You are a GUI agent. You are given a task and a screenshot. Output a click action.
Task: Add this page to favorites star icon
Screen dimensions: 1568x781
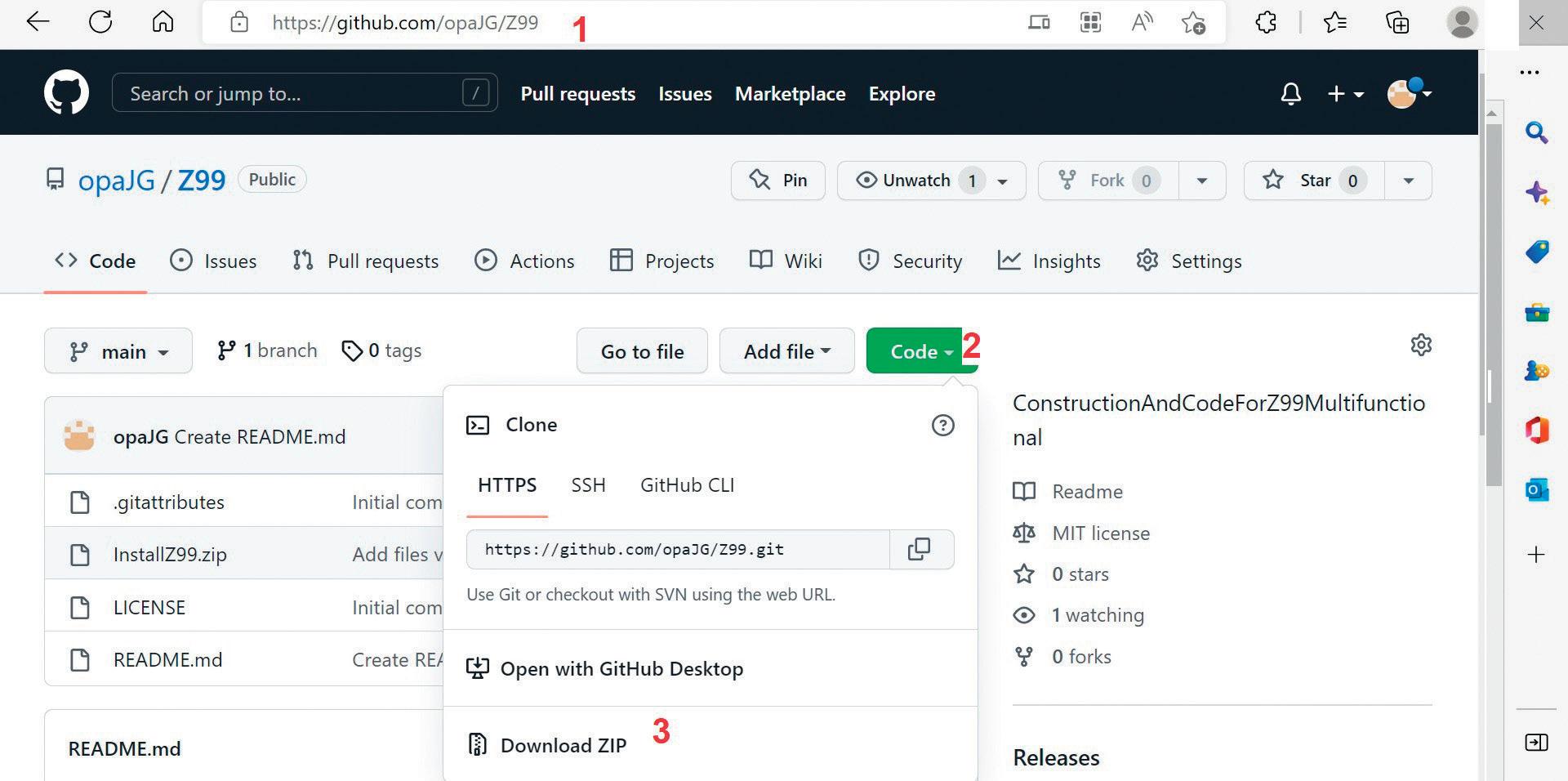pyautogui.click(x=1193, y=23)
